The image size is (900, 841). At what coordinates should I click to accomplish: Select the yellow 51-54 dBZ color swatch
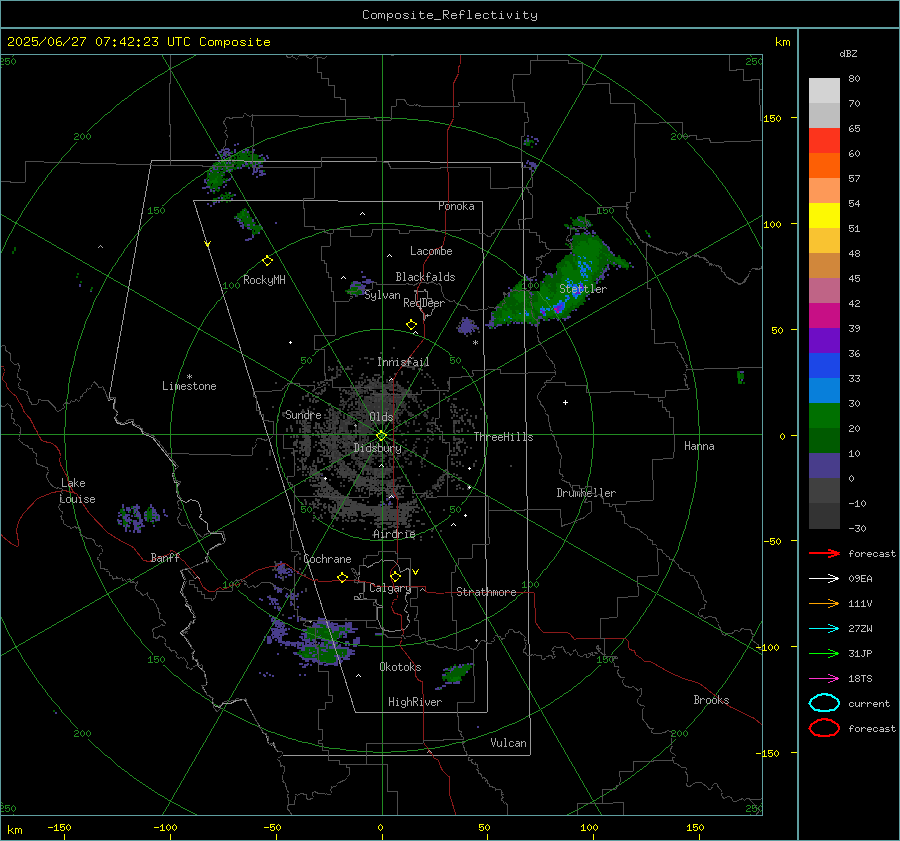824,215
